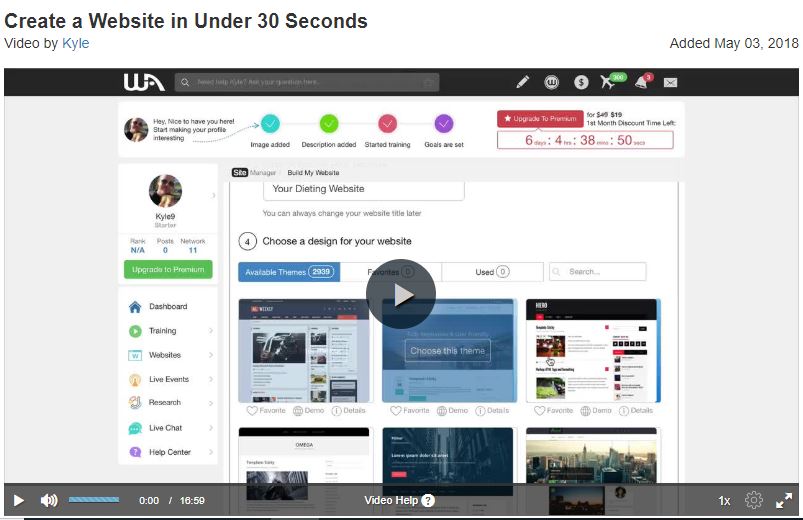Image resolution: width=803 pixels, height=520 pixels.
Task: Click the Network count 11
Action: click(193, 250)
